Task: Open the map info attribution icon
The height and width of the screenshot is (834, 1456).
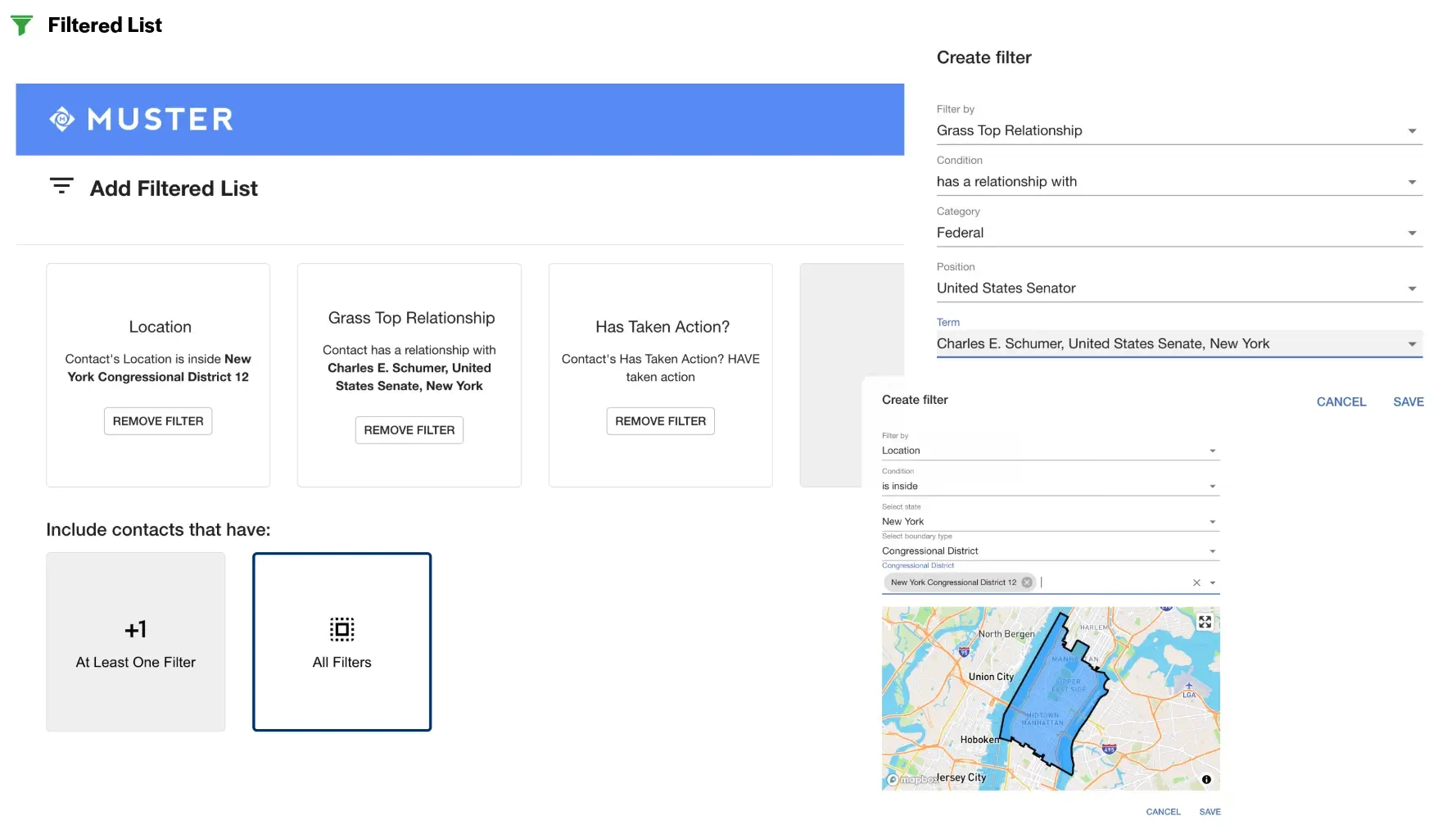Action: pyautogui.click(x=1206, y=779)
